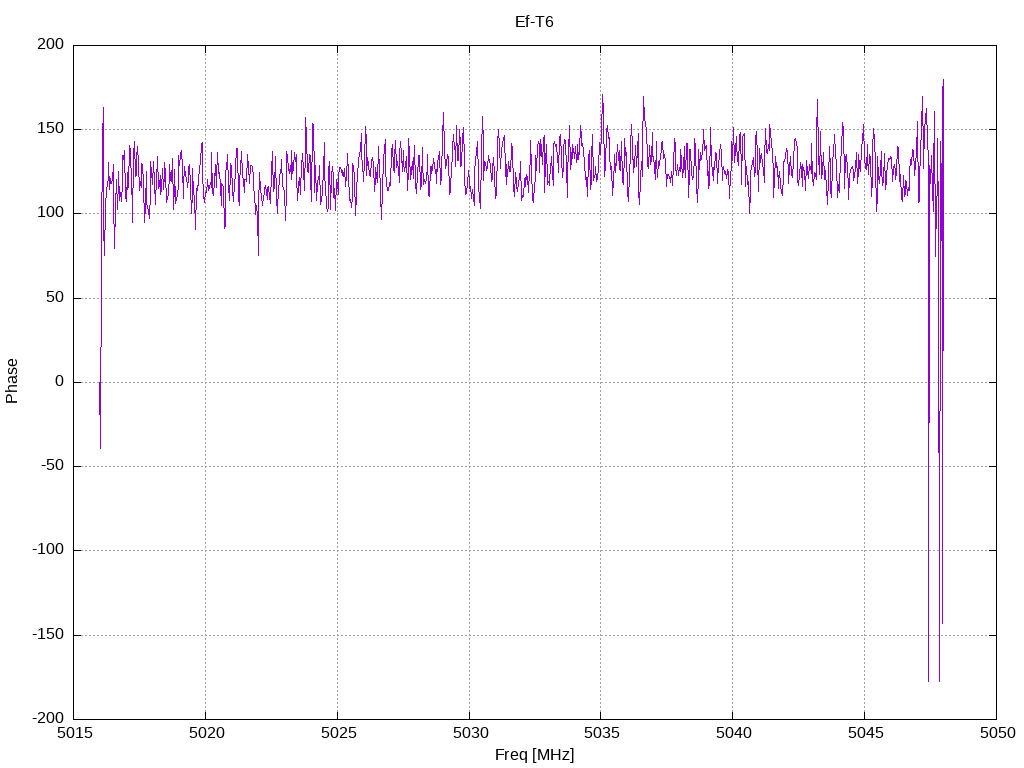Viewport: 1024px width, 768px height.
Task: Click the 0 y-axis tick label
Action: point(61,382)
